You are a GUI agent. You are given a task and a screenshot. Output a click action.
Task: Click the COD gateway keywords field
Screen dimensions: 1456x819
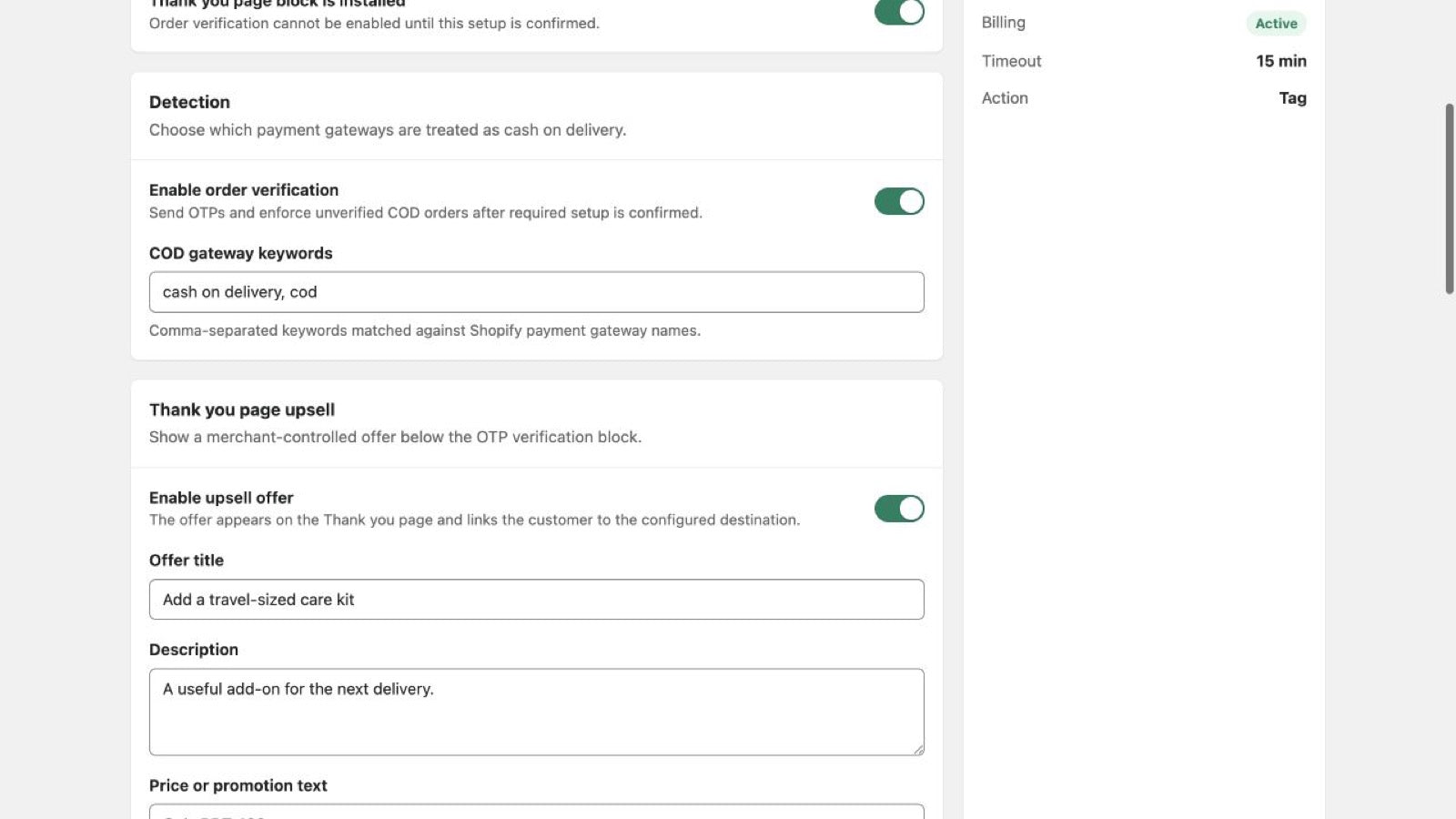tap(537, 292)
